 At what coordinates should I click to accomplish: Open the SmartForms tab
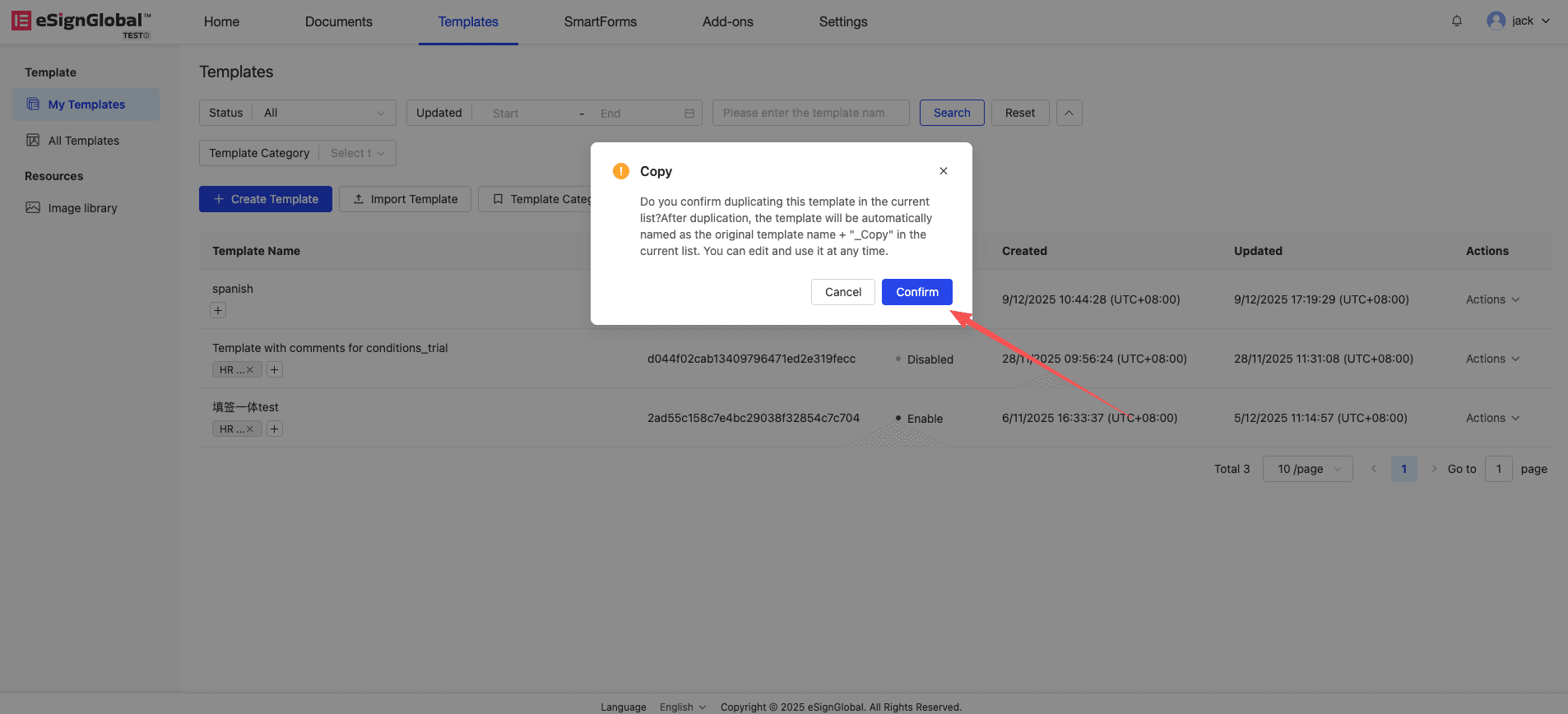pos(600,21)
